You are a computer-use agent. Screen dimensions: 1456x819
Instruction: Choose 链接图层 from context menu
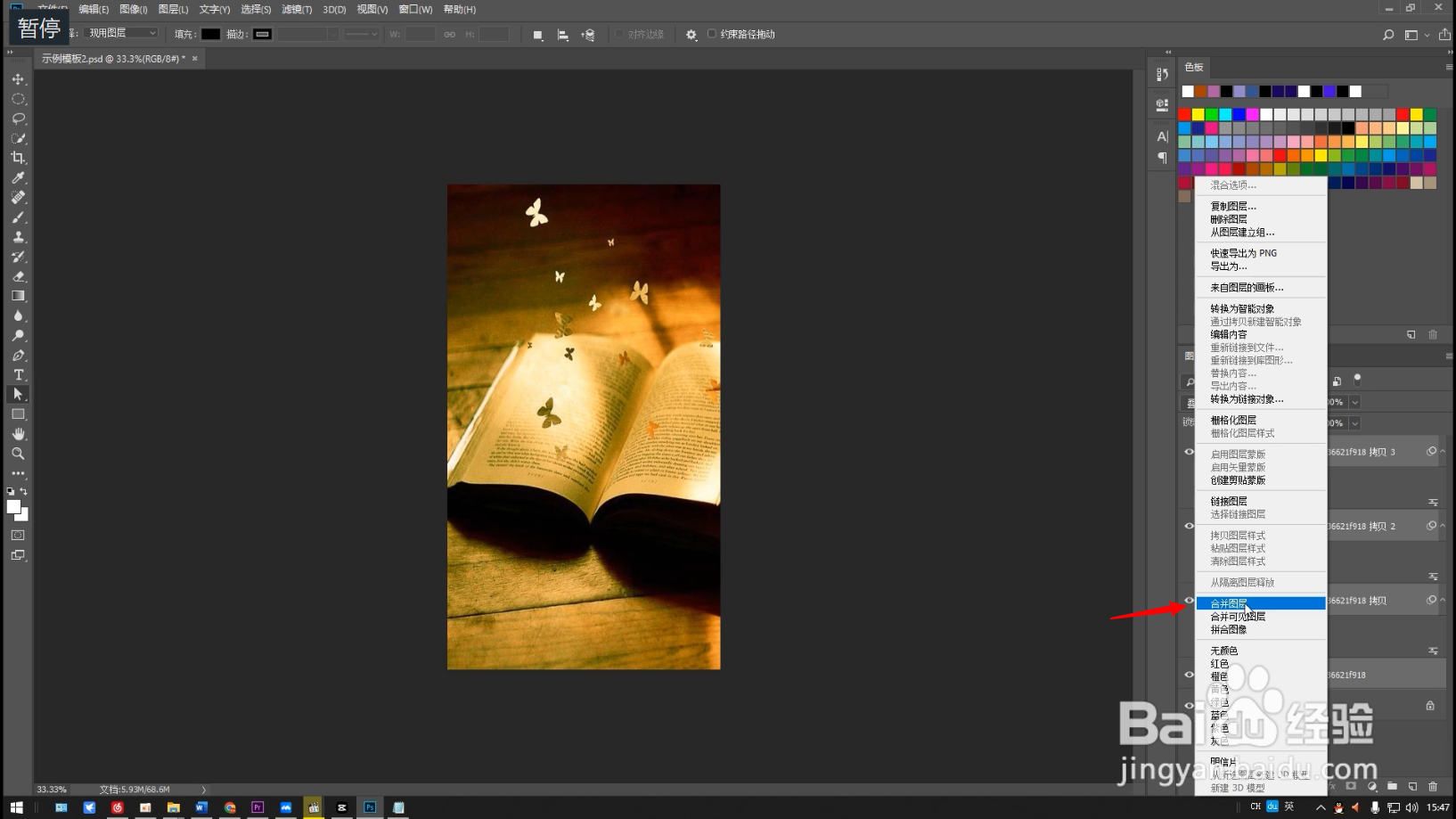[1261, 502]
